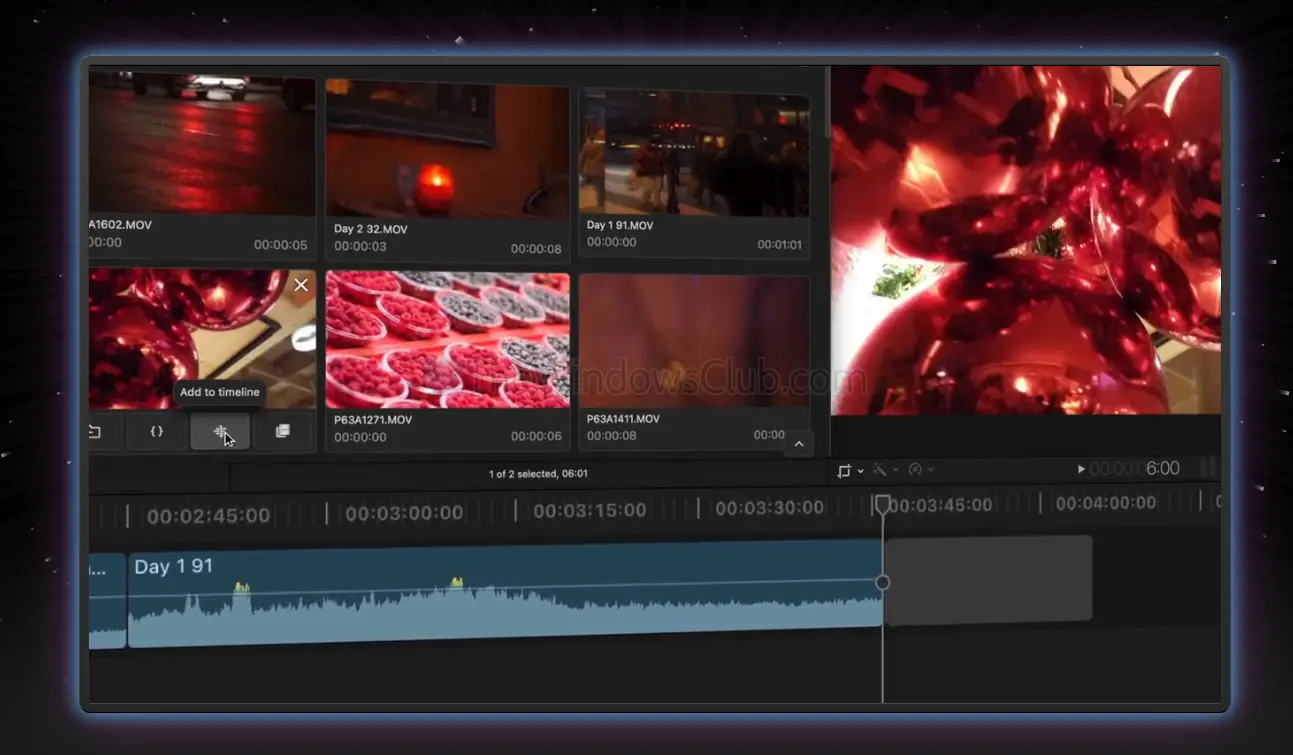1293x755 pixels.
Task: Click the Day 2 32.MOV file name
Action: [370, 229]
